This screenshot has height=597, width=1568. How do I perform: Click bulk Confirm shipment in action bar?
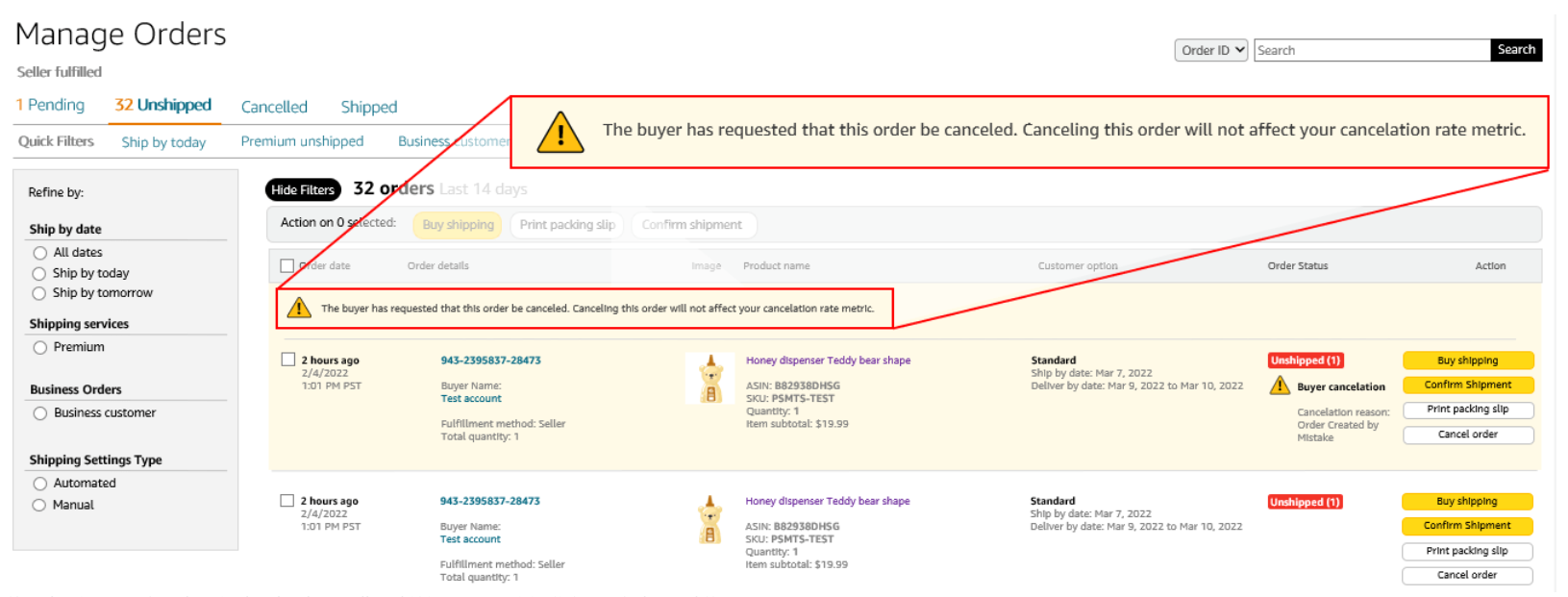pos(692,225)
